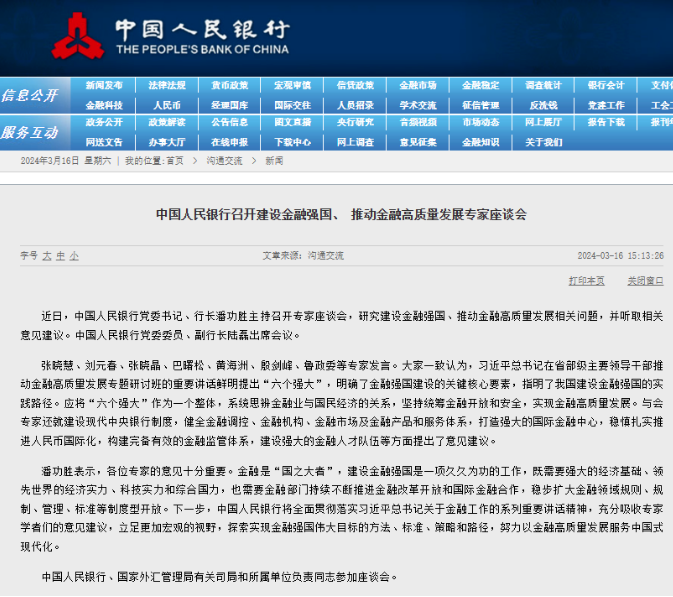673x597 pixels.
Task: Set font size to medium (中)
Action: (60, 256)
